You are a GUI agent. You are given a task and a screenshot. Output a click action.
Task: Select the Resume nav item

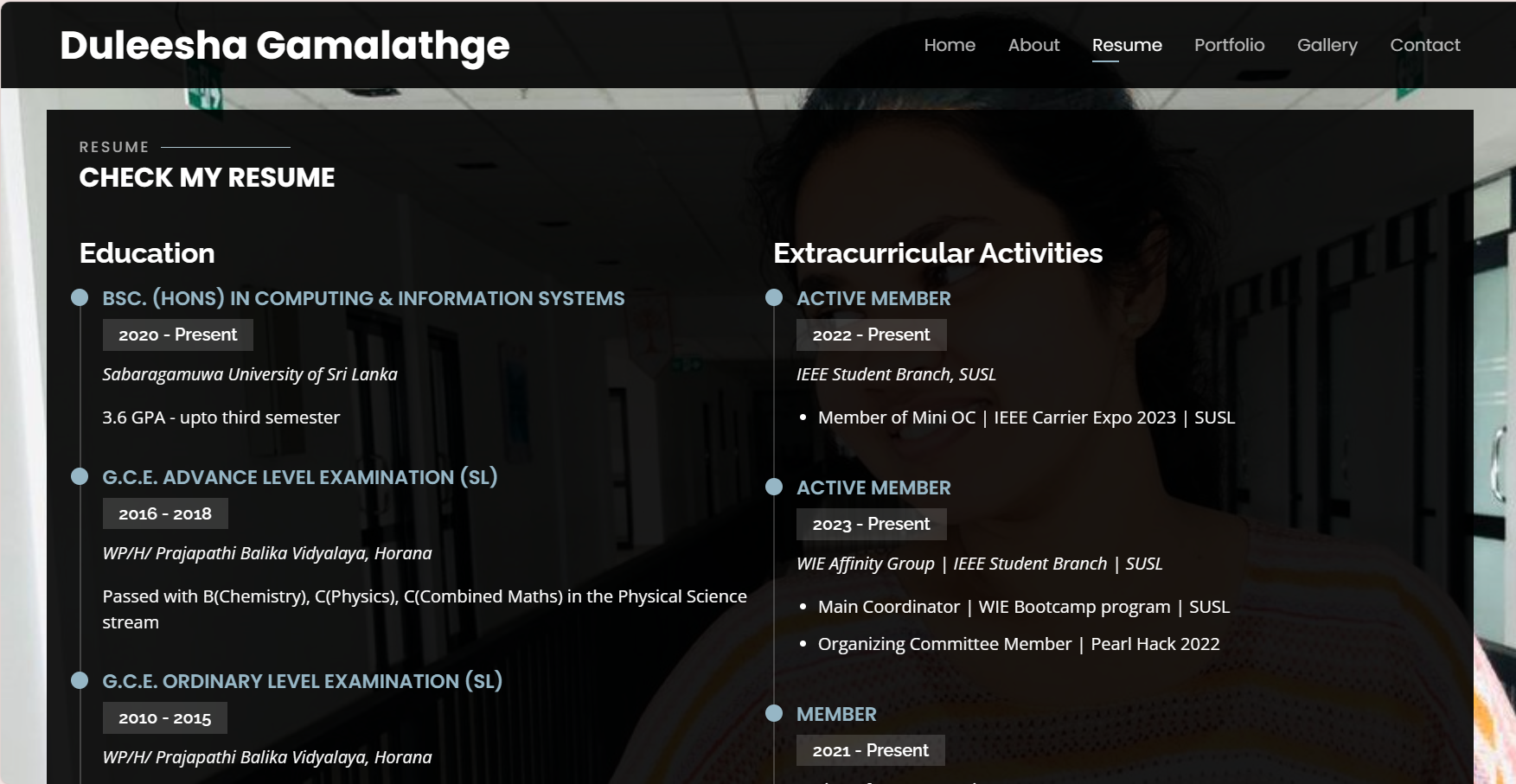(1126, 45)
